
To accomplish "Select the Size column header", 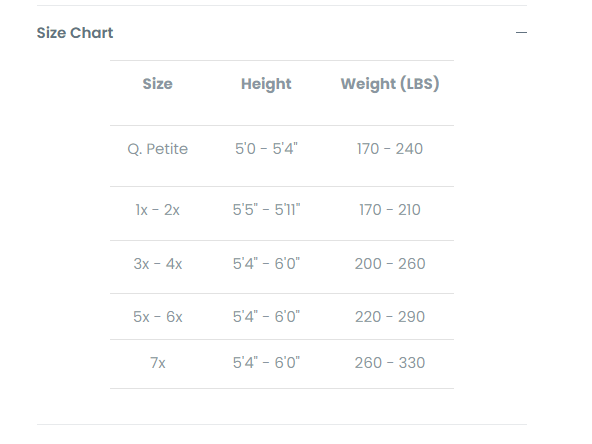I will coord(157,84).
